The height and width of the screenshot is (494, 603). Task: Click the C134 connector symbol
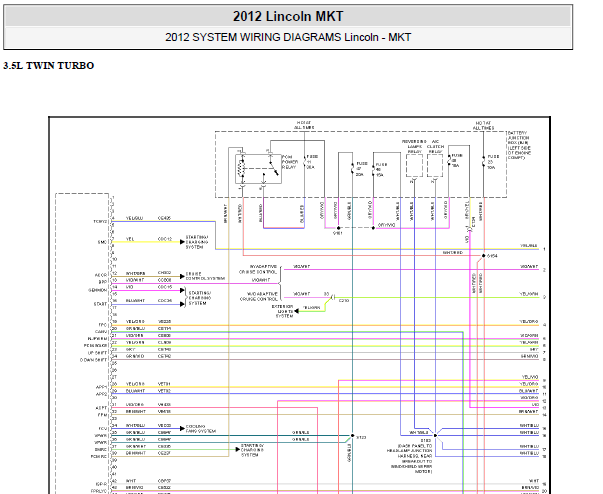[470, 230]
